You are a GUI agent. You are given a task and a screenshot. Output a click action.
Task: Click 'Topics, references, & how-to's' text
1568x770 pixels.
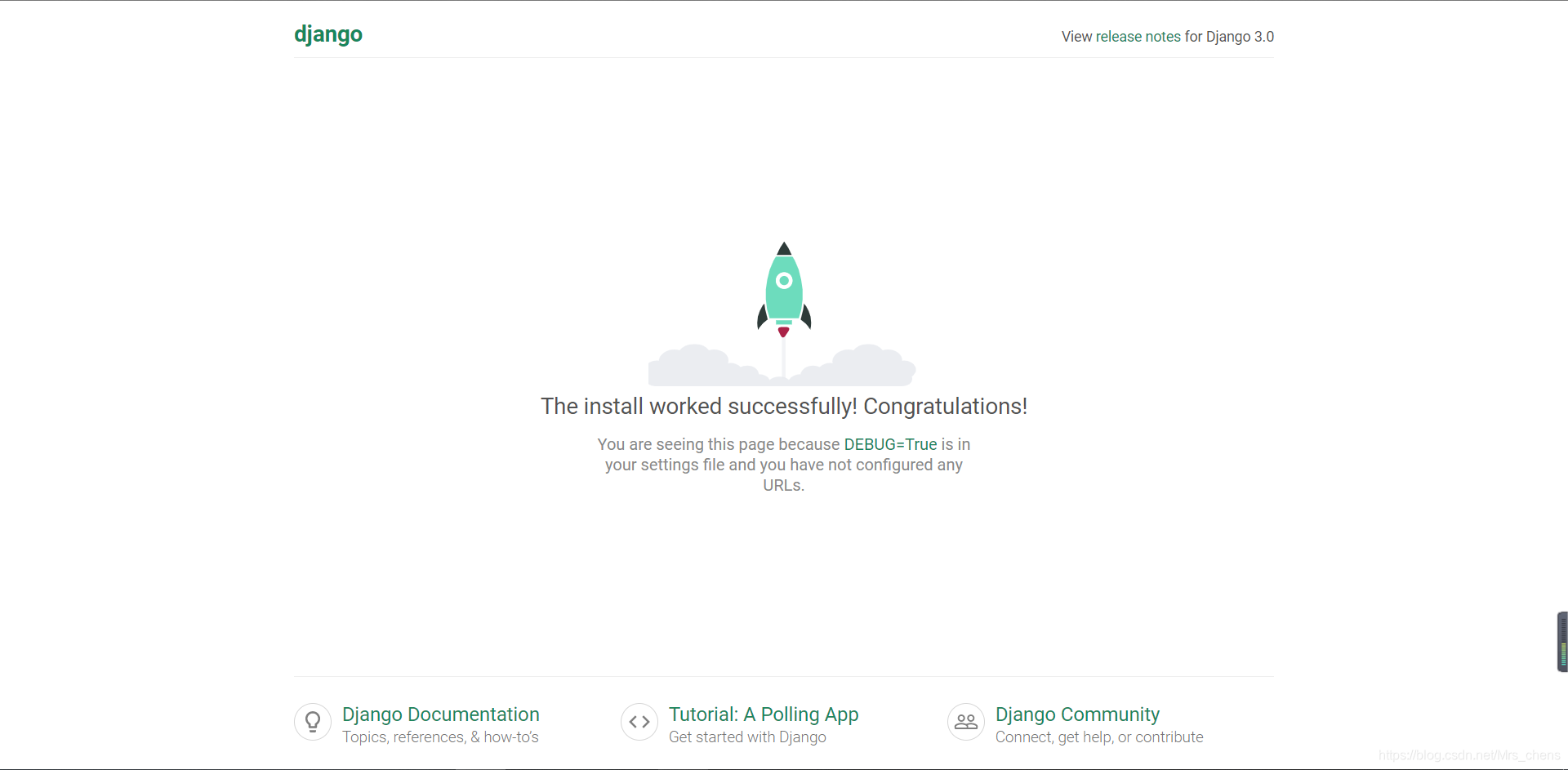(440, 737)
